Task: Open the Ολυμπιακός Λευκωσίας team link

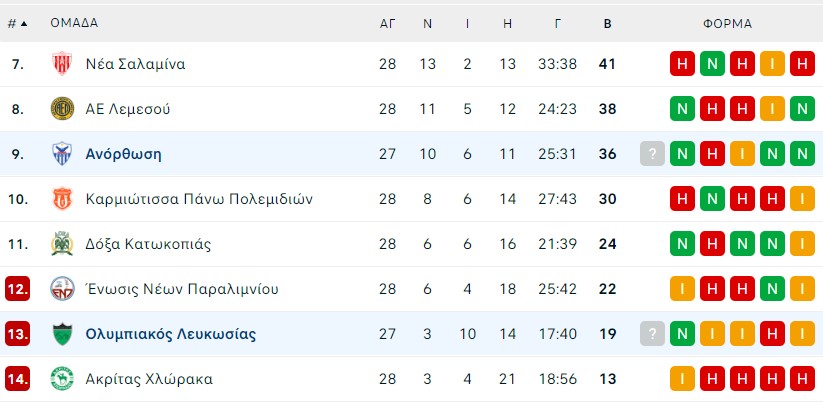Action: pos(171,334)
